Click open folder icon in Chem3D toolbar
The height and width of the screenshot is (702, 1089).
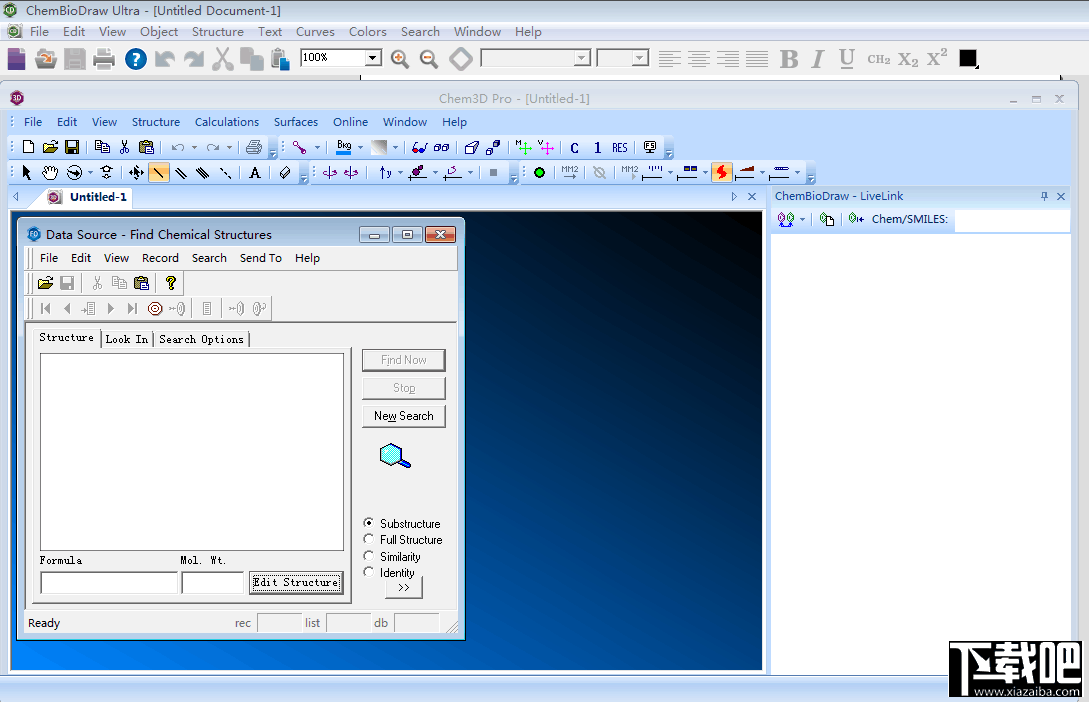pyautogui.click(x=50, y=147)
